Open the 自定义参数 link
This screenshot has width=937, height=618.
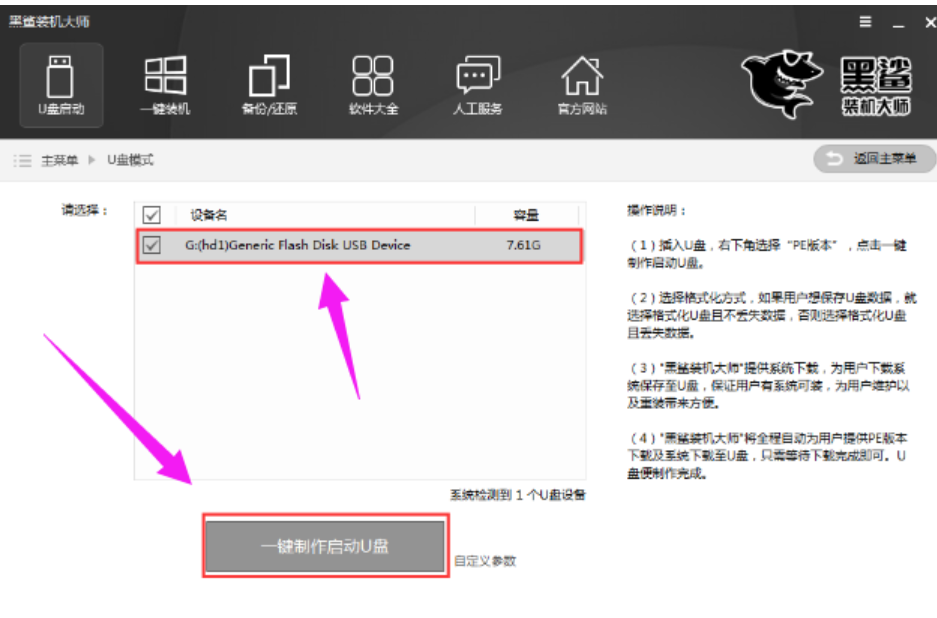tap(485, 561)
